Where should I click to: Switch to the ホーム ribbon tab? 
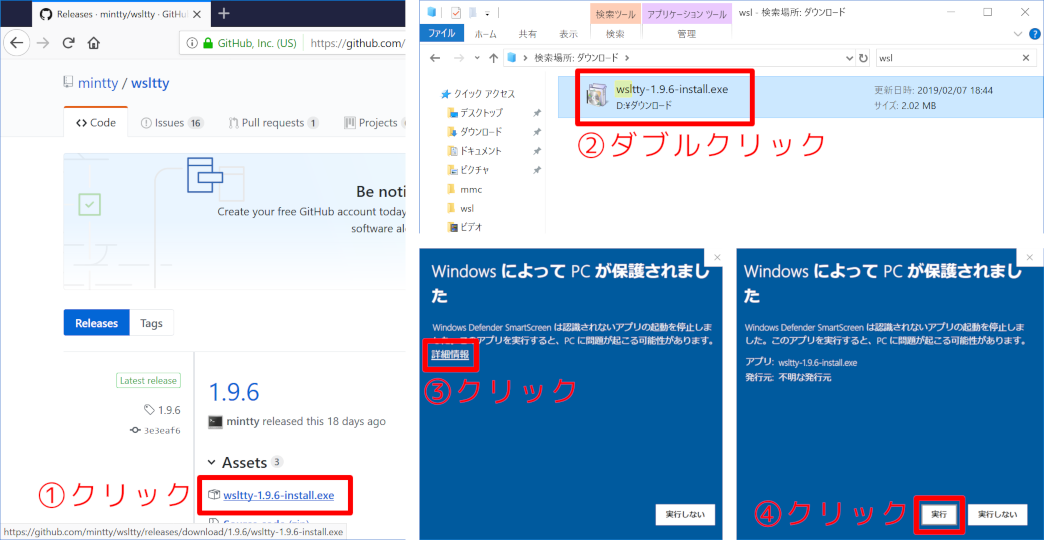[x=485, y=33]
